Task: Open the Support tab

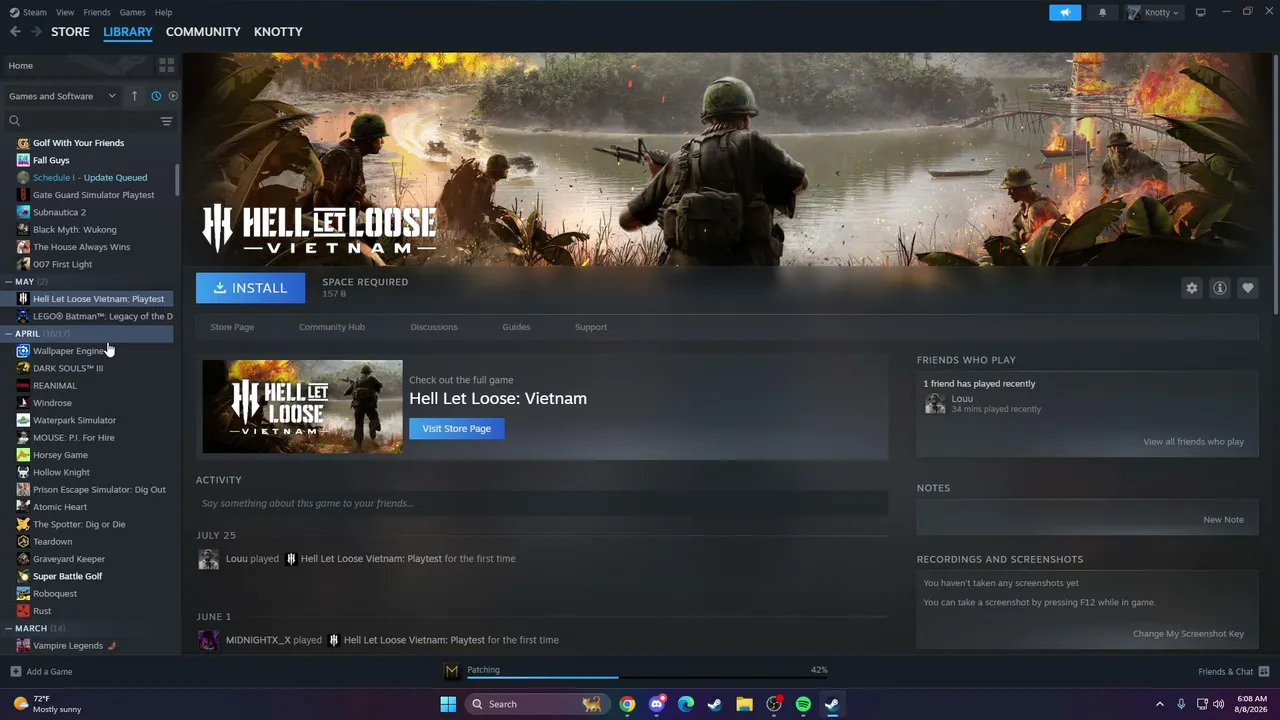Action: (x=591, y=327)
